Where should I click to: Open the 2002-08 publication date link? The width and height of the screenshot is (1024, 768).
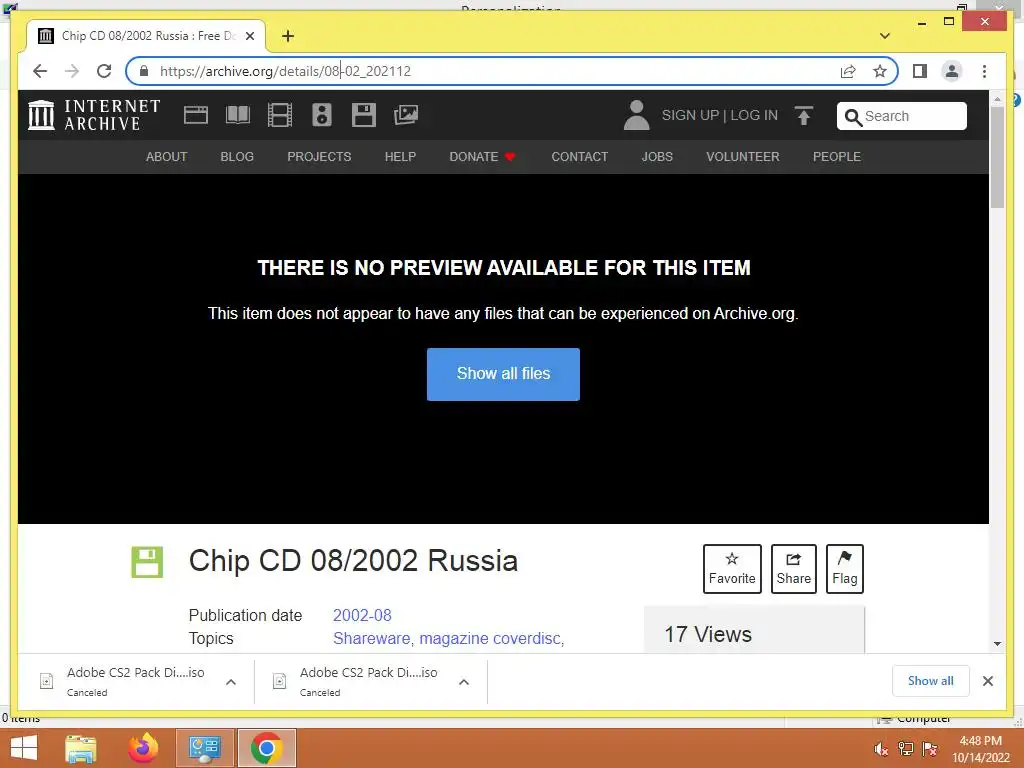(362, 615)
